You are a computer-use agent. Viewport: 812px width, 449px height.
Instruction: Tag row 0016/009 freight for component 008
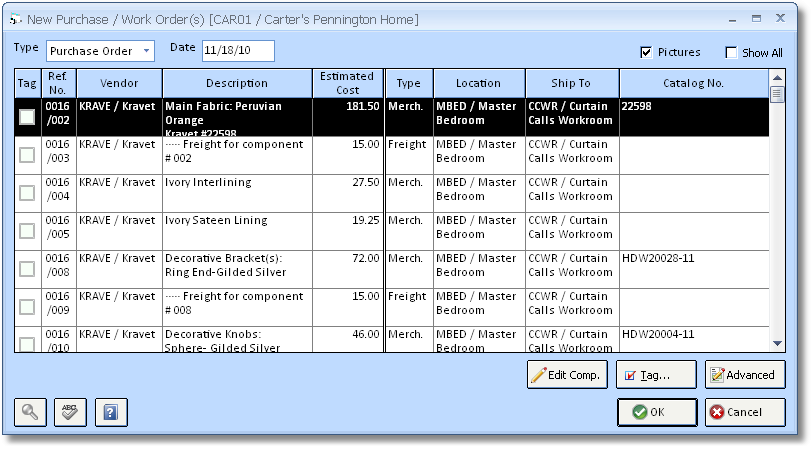click(27, 307)
